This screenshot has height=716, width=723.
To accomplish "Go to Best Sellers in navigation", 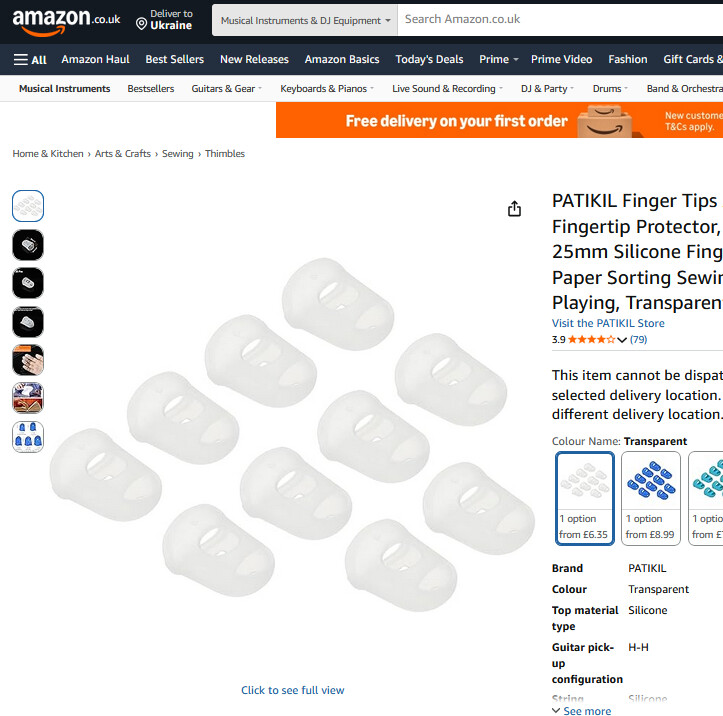I will (174, 59).
